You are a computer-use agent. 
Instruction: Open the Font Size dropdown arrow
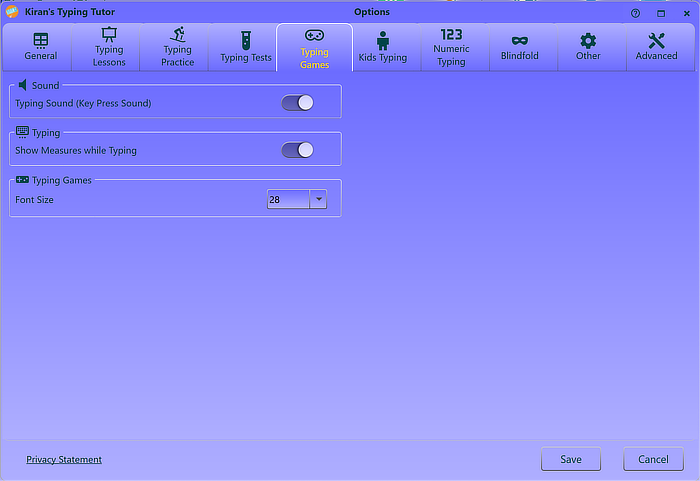tap(318, 199)
